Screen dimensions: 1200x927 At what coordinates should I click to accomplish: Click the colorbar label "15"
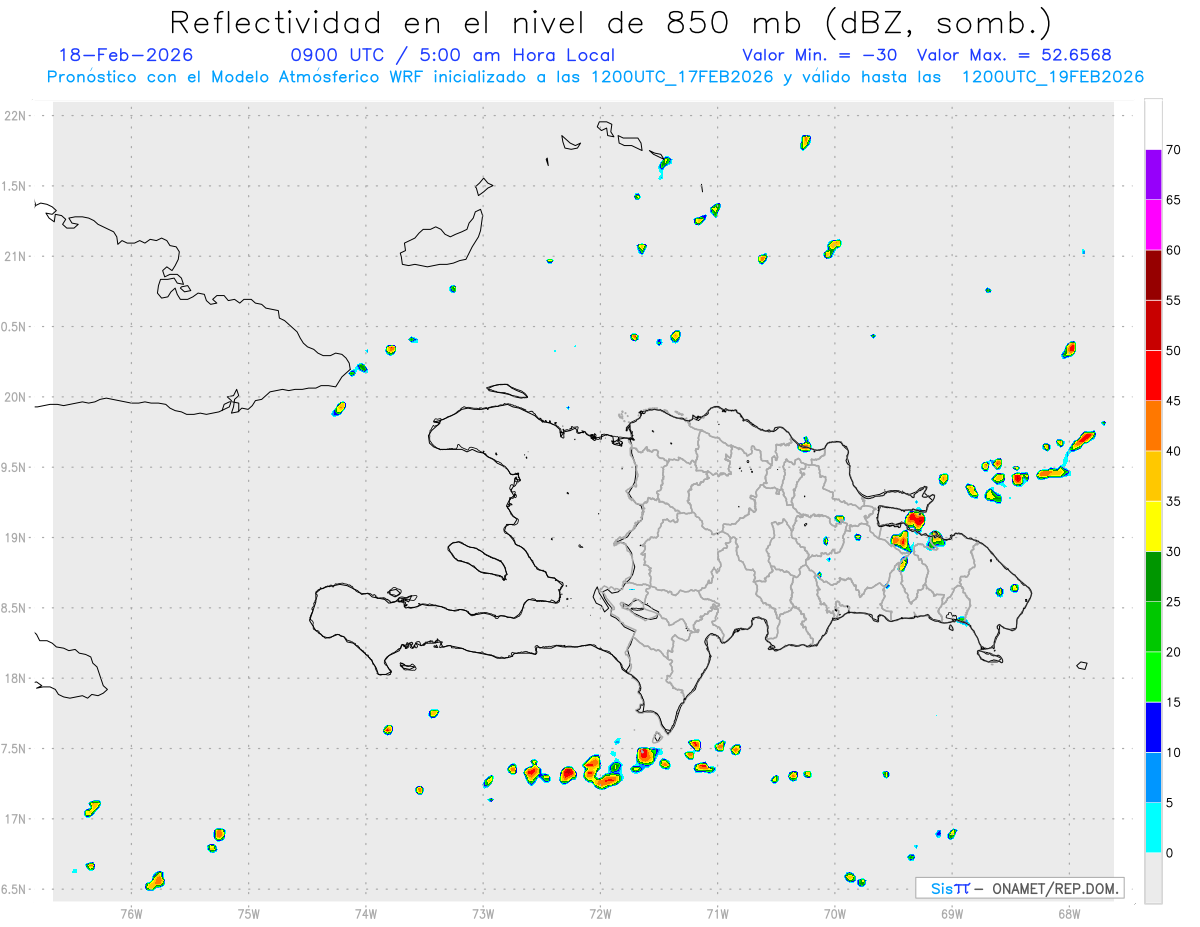click(1174, 702)
